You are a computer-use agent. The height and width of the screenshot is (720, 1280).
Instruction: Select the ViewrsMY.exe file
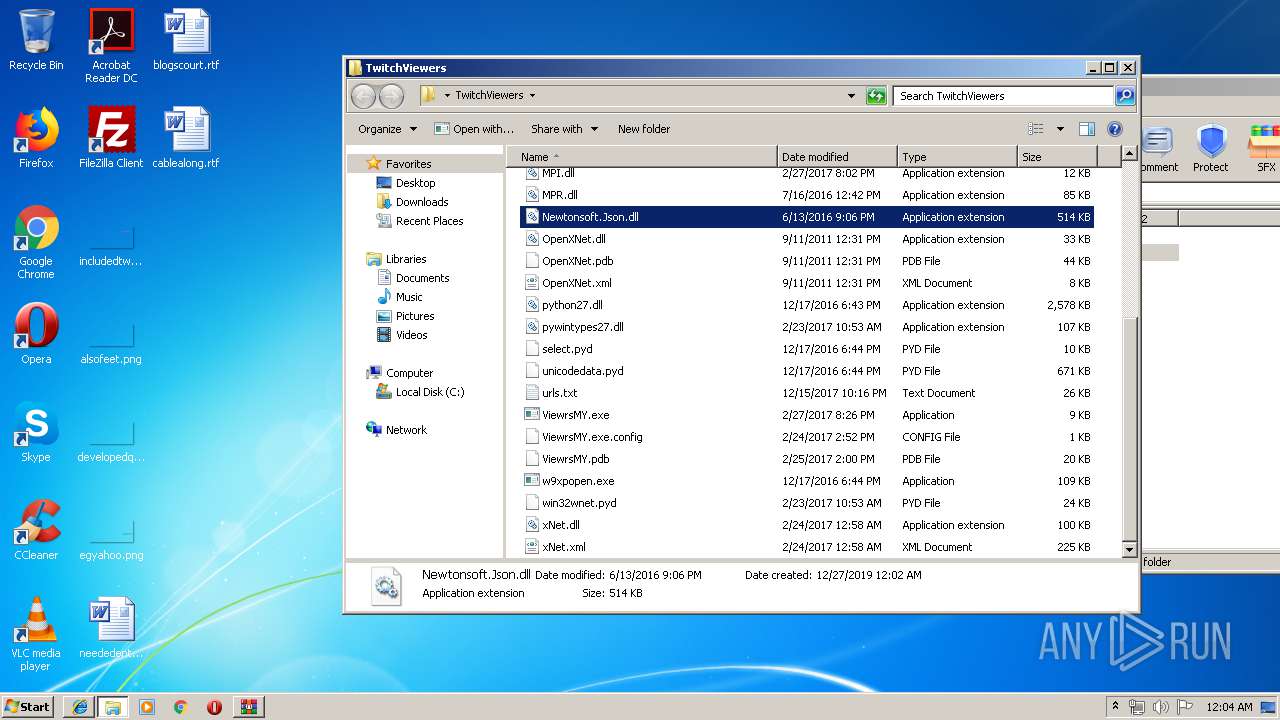tap(807, 415)
